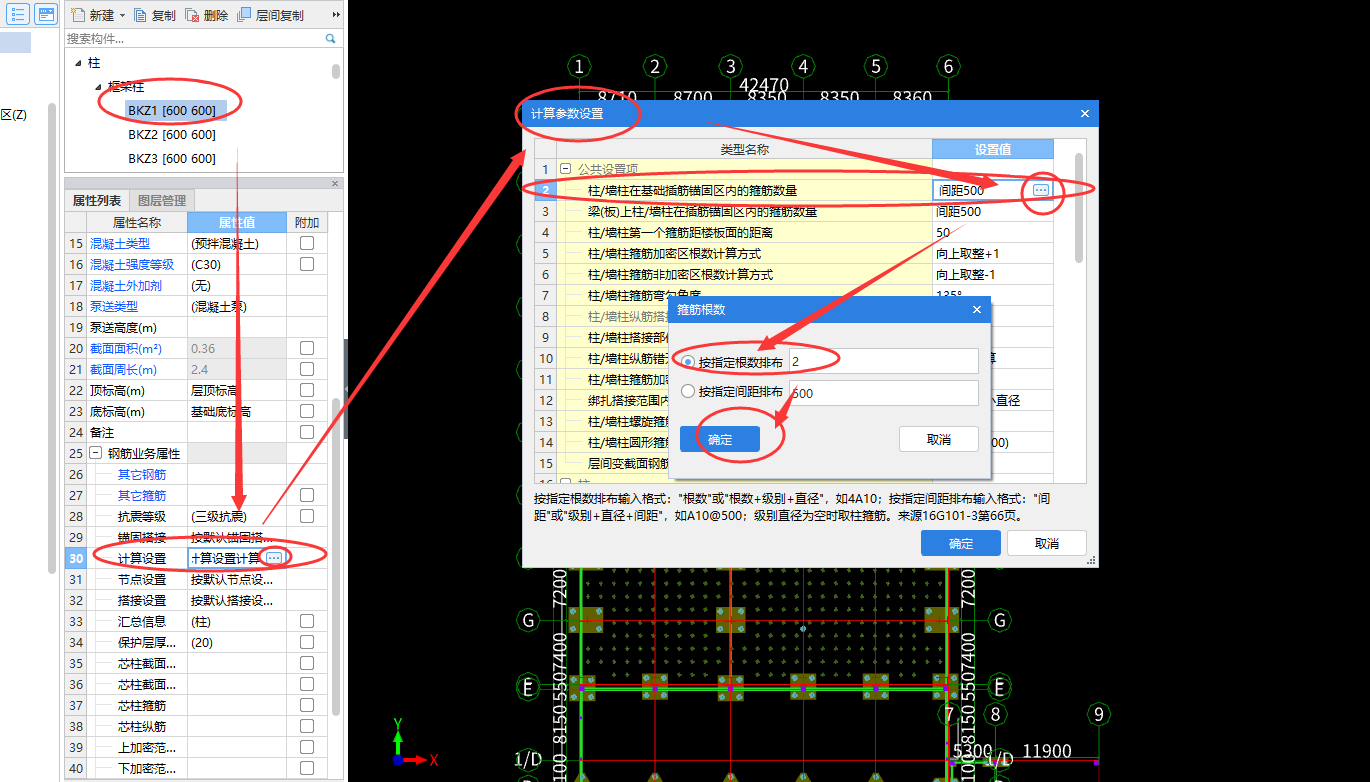Open ellipsis button in 计算设置 row
Screen dimensions: 1370x782
point(274,557)
